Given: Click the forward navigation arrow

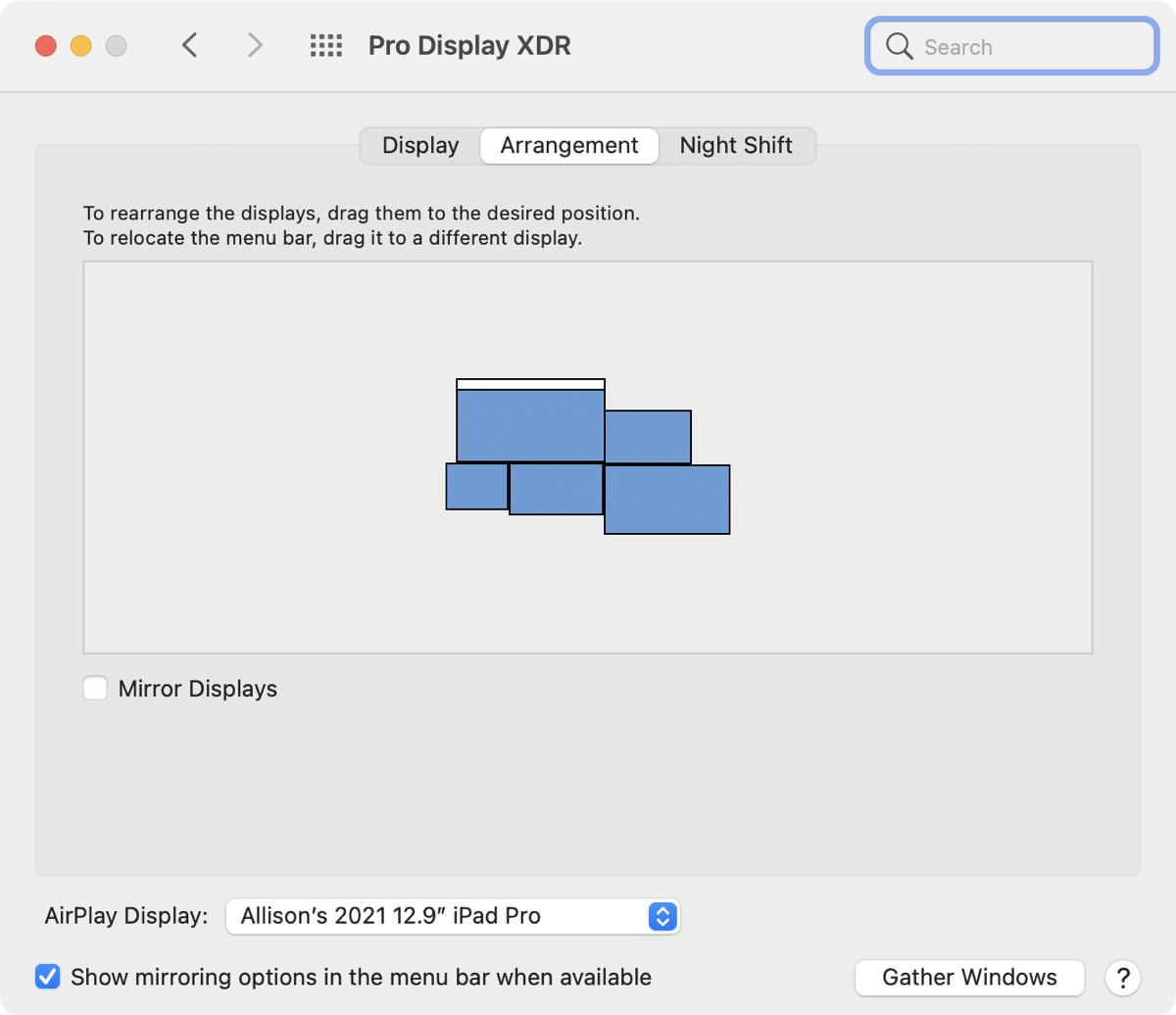Looking at the screenshot, I should tap(255, 45).
